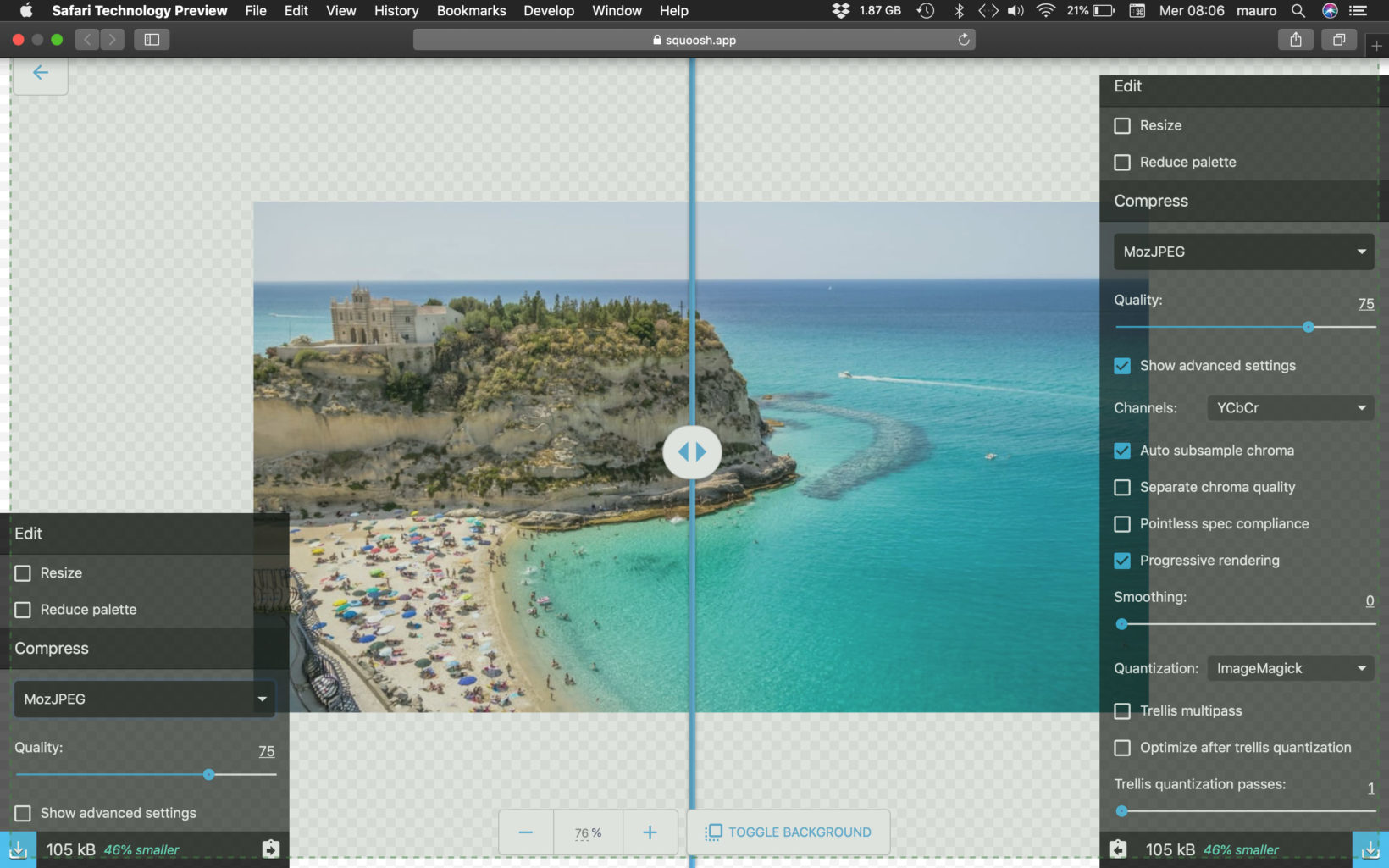This screenshot has width=1389, height=868.
Task: Open Time Machine status menu
Action: pyautogui.click(x=926, y=11)
